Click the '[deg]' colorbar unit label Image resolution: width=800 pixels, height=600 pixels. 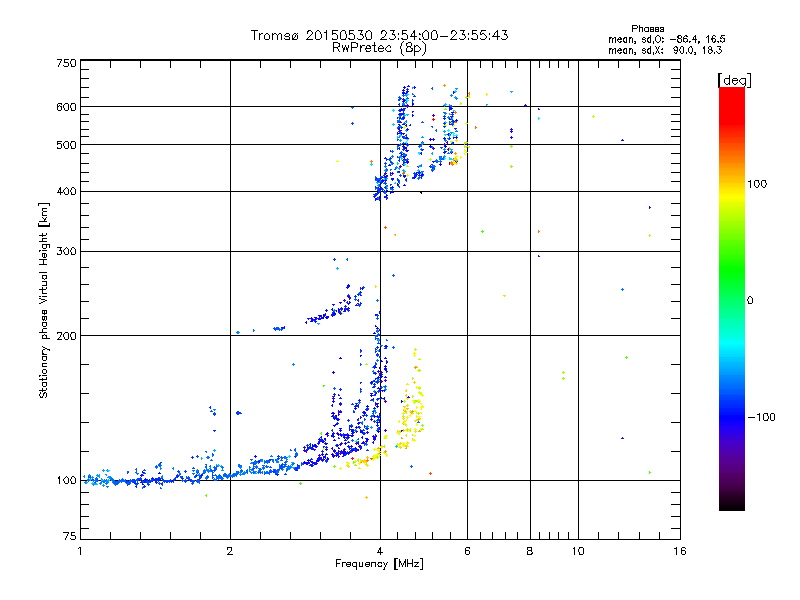(734, 80)
